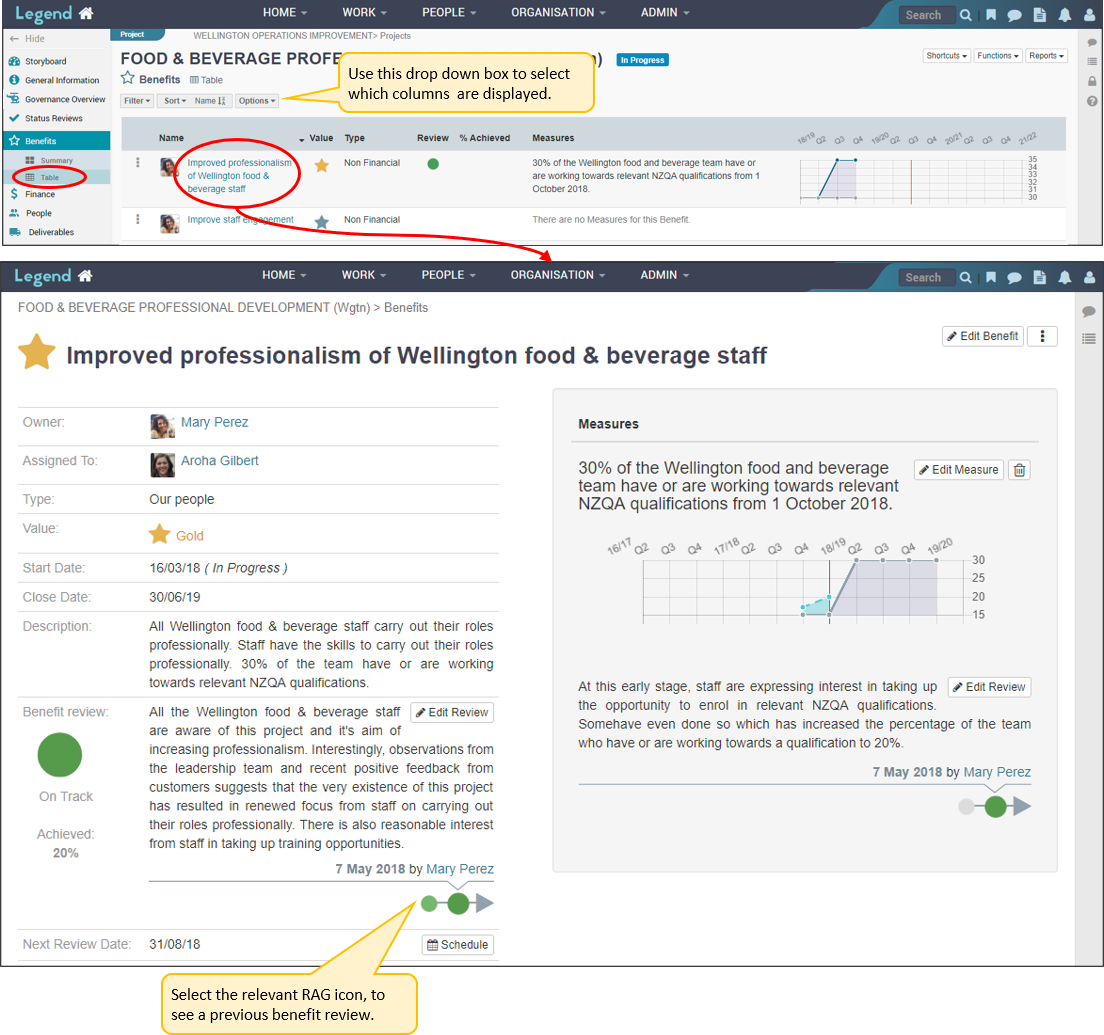
Task: Click the home icon in the top Legend header
Action: click(x=86, y=13)
